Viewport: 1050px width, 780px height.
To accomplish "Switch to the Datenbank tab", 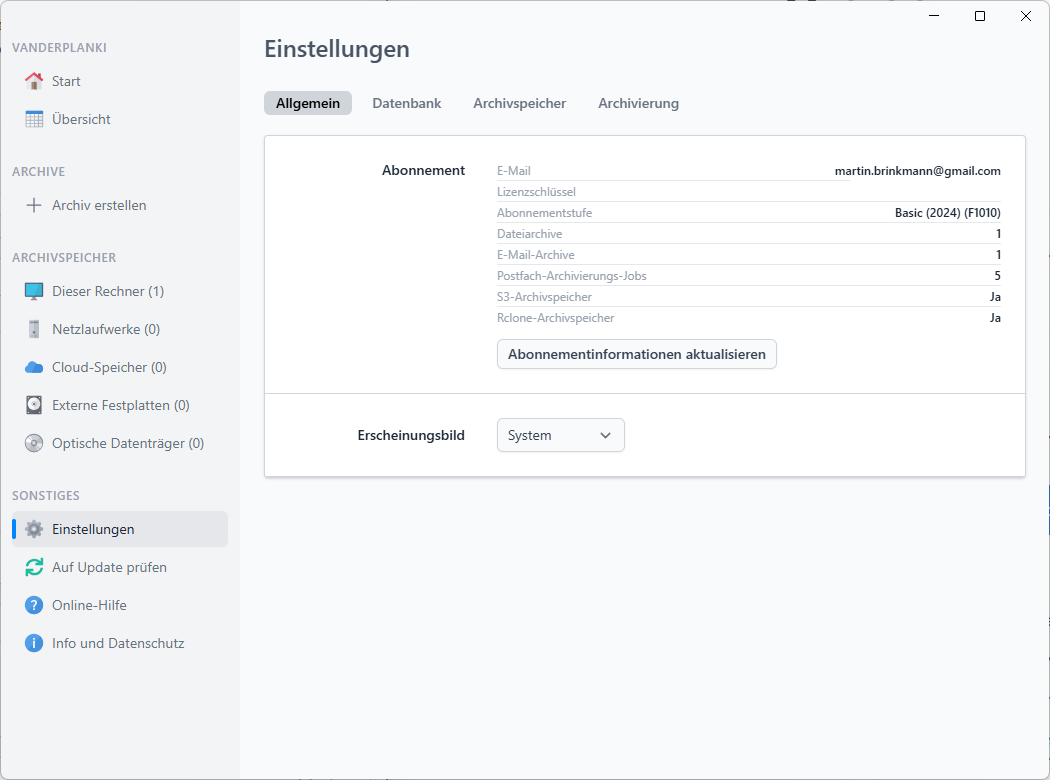I will (x=406, y=102).
